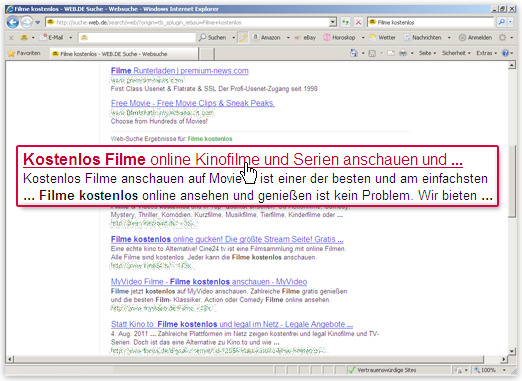Screen dimensions: 522x381
Task: Open the Amazon toolbar shortcut
Action: click(266, 38)
